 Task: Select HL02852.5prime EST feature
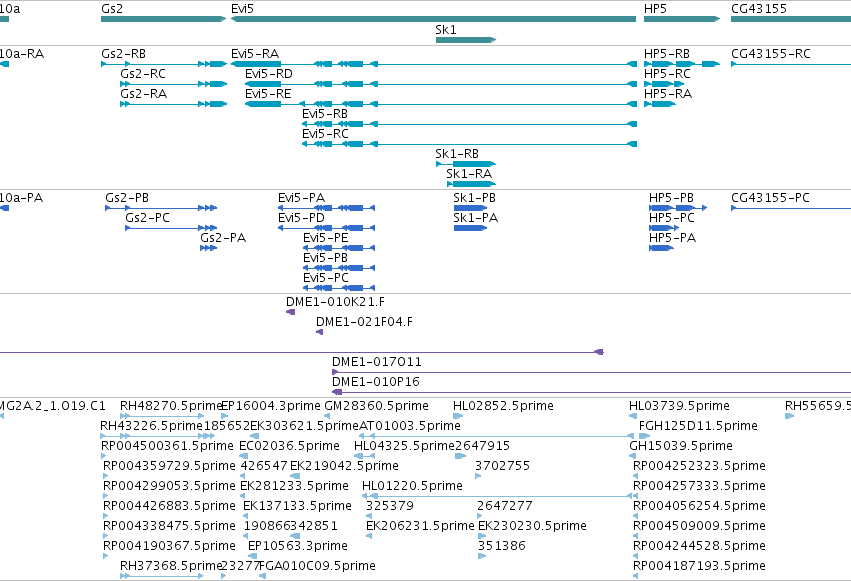point(458,416)
